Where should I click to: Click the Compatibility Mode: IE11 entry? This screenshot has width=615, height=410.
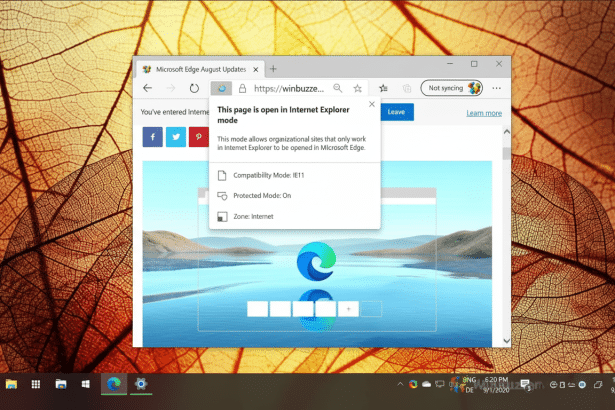click(269, 175)
